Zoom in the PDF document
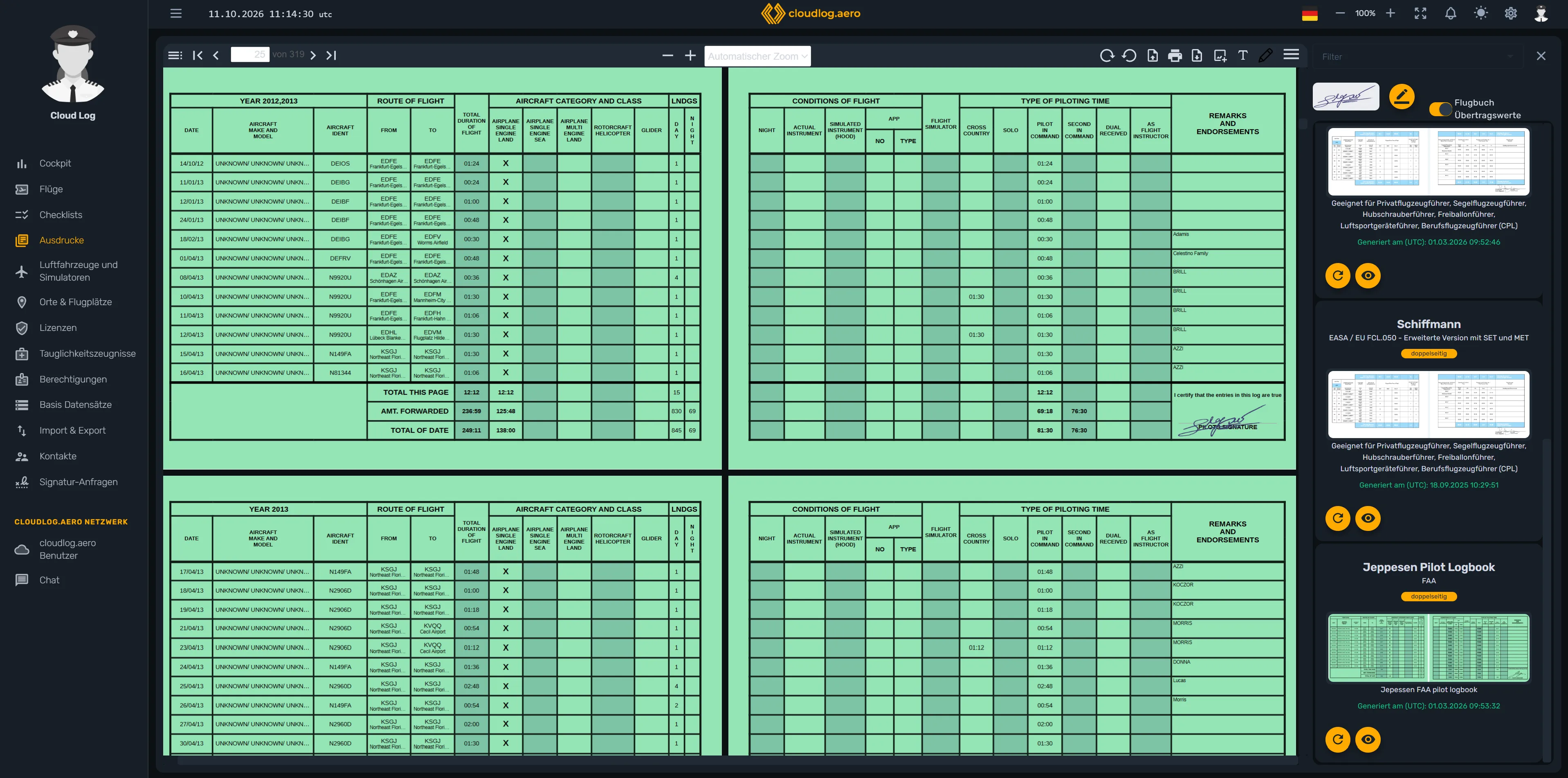 point(690,55)
